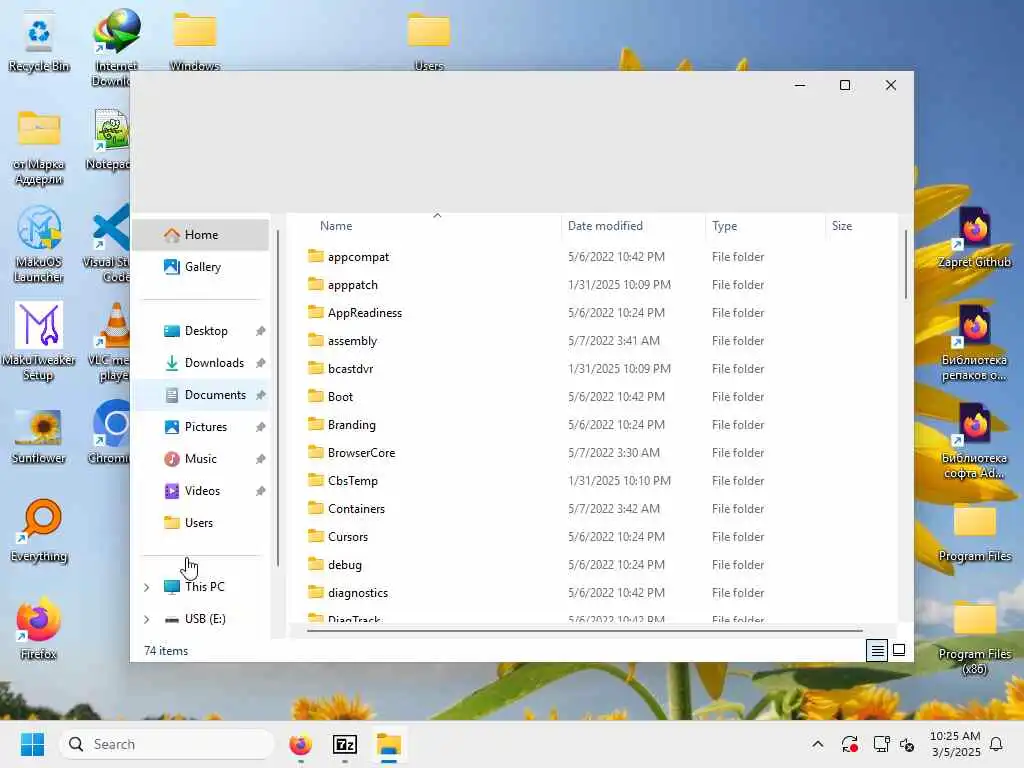Go to Documents in the navigation pane
Screen dimensions: 1024x768
click(200, 395)
